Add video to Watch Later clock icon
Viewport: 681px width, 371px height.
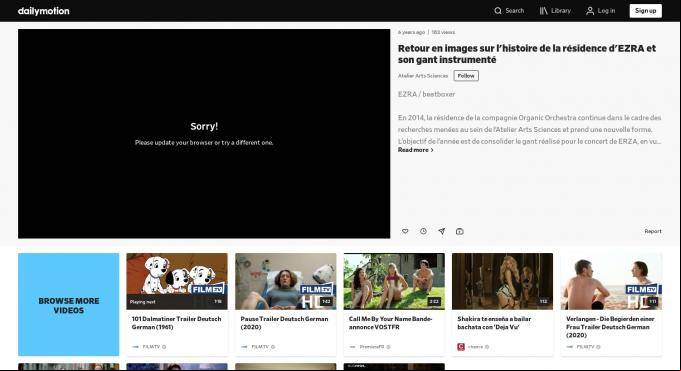coord(423,231)
